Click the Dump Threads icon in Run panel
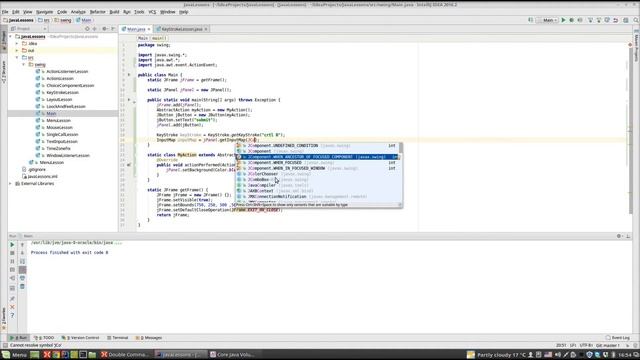The width and height of the screenshot is (640, 360). click(12, 270)
